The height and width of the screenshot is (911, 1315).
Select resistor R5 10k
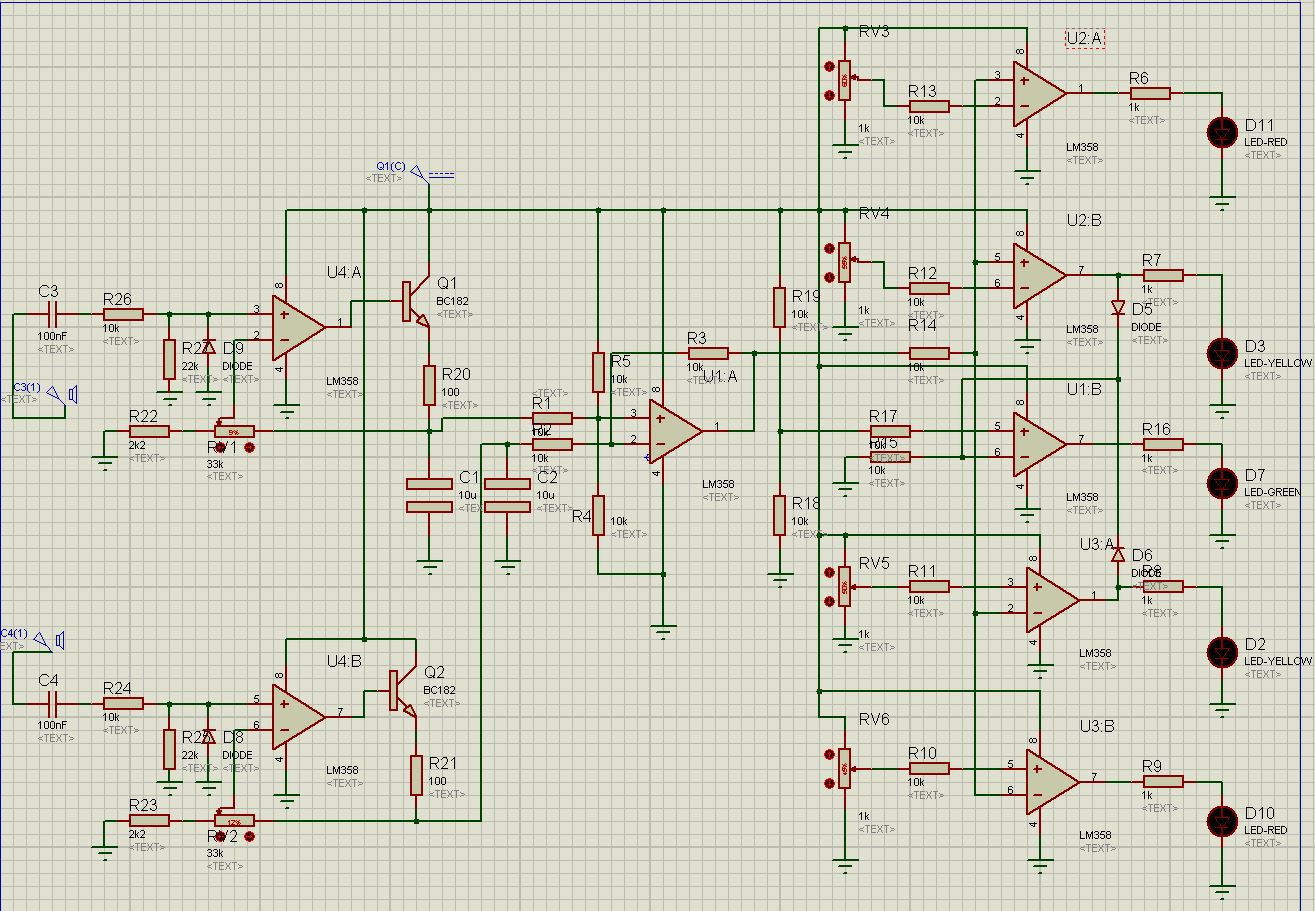(x=597, y=372)
